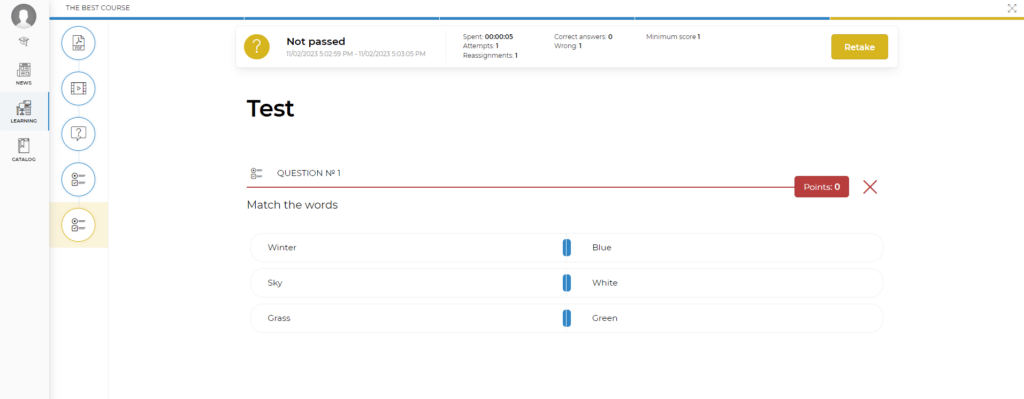Click the blue handle in Sky row
Screen dimensions: 1024x399
click(x=567, y=283)
